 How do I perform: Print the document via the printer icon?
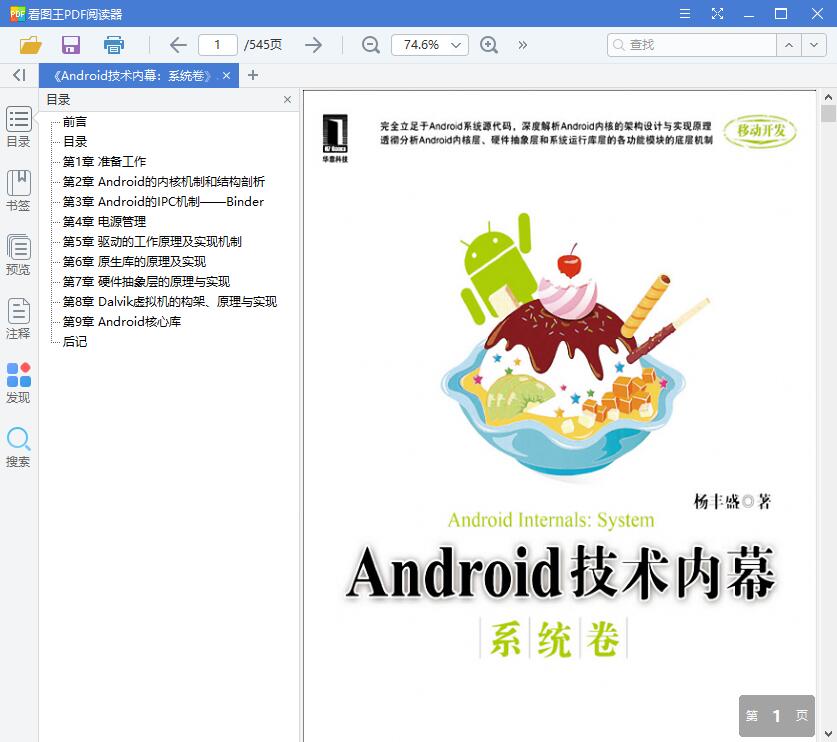[112, 45]
